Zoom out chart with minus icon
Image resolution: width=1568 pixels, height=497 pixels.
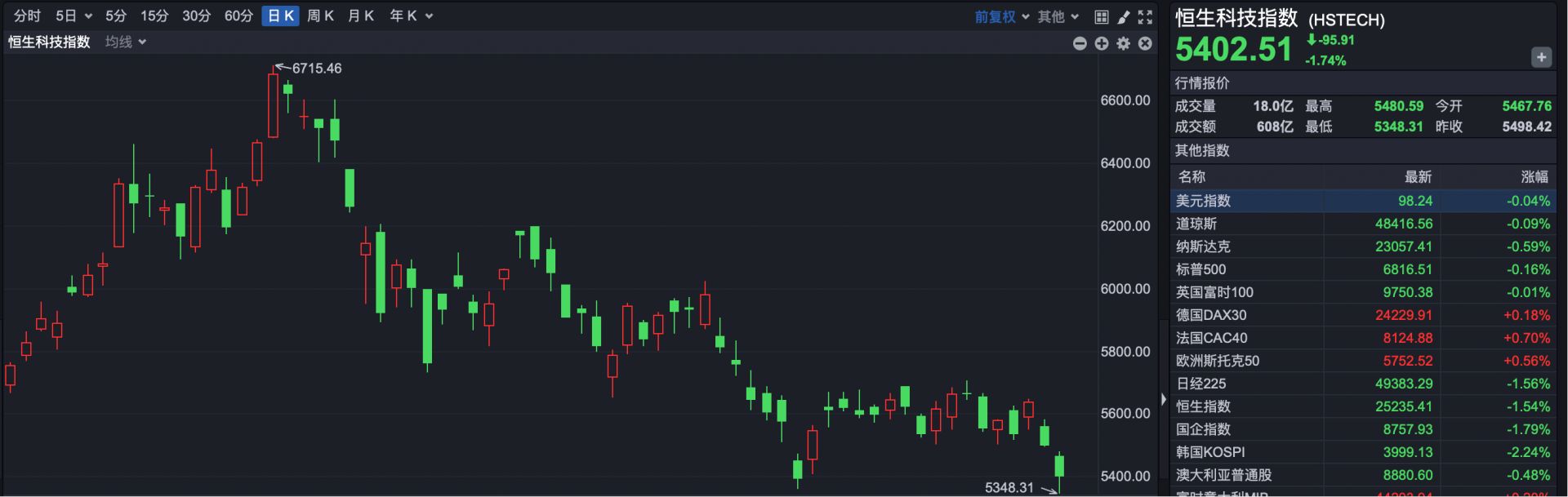pyautogui.click(x=1080, y=43)
